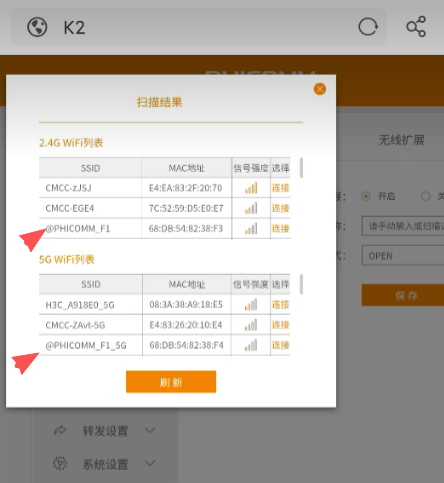This screenshot has width=444, height=483.
Task: Click the 5G WiFi列表 heading
Action: [x=67, y=259]
